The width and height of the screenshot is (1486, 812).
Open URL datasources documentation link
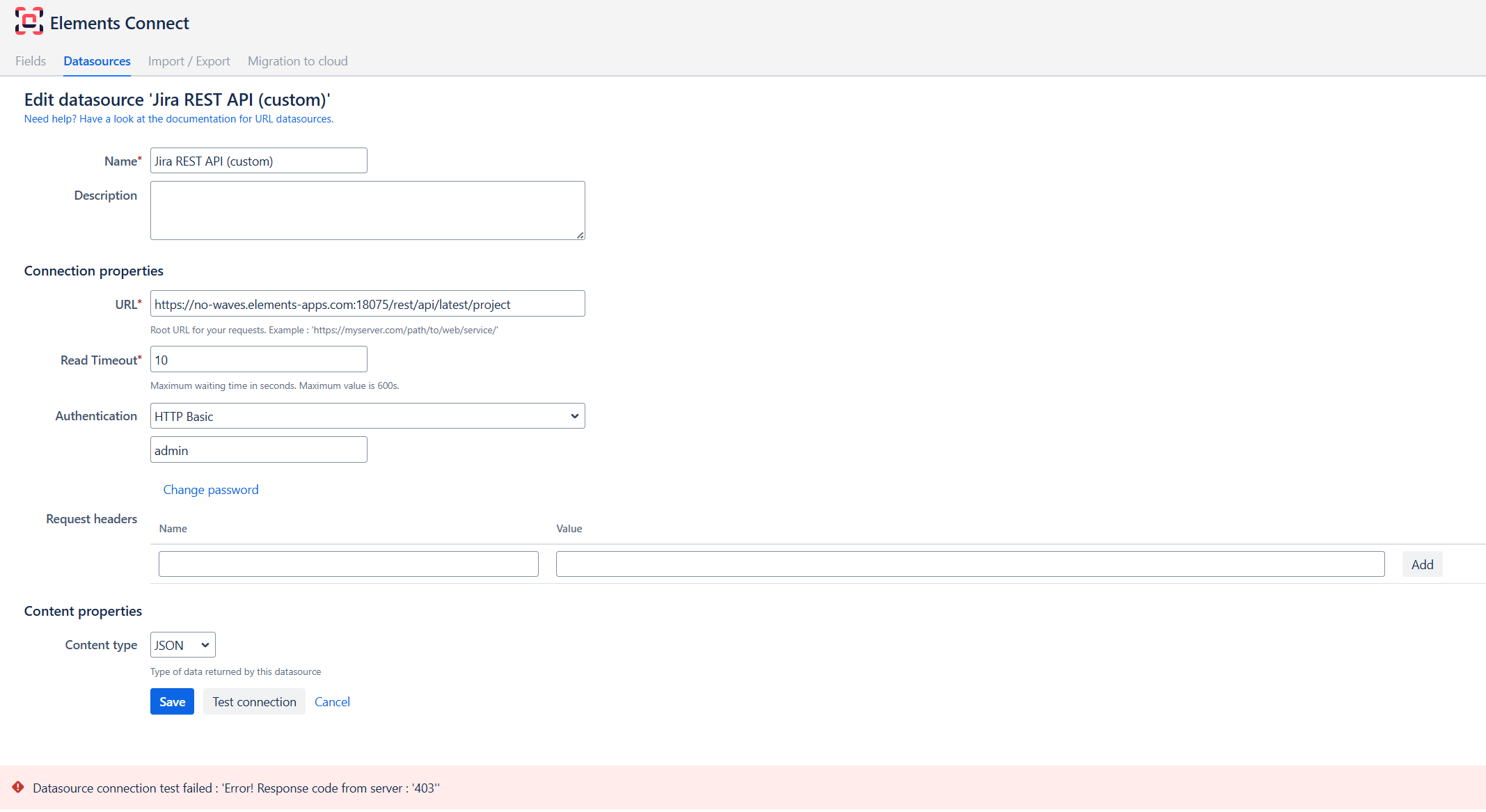[x=179, y=119]
